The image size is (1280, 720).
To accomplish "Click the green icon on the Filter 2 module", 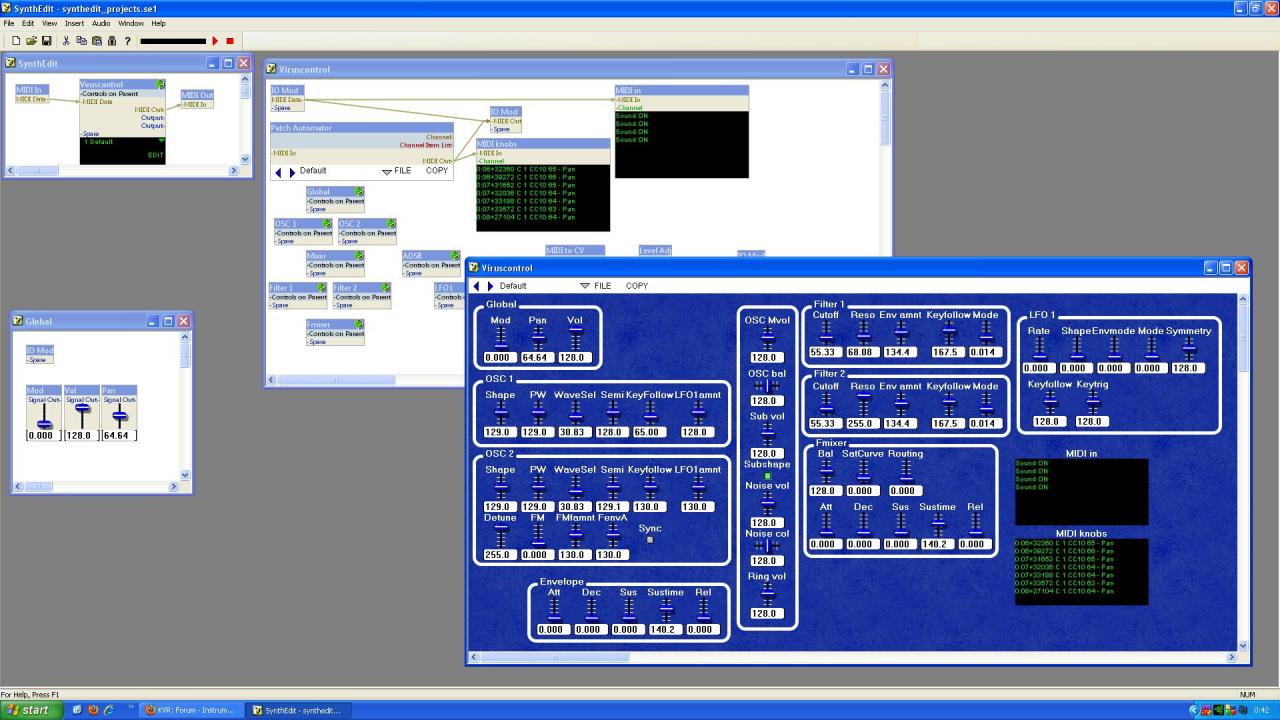I will [x=386, y=288].
